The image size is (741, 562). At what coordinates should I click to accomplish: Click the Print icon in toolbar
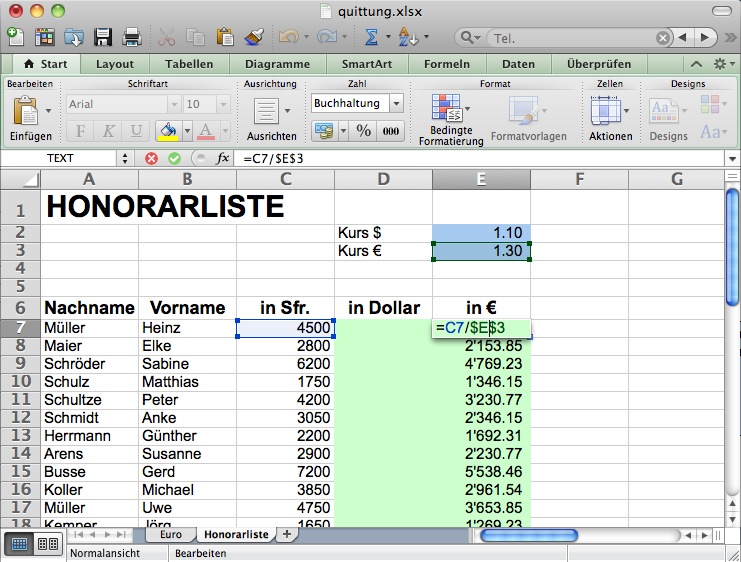(130, 38)
